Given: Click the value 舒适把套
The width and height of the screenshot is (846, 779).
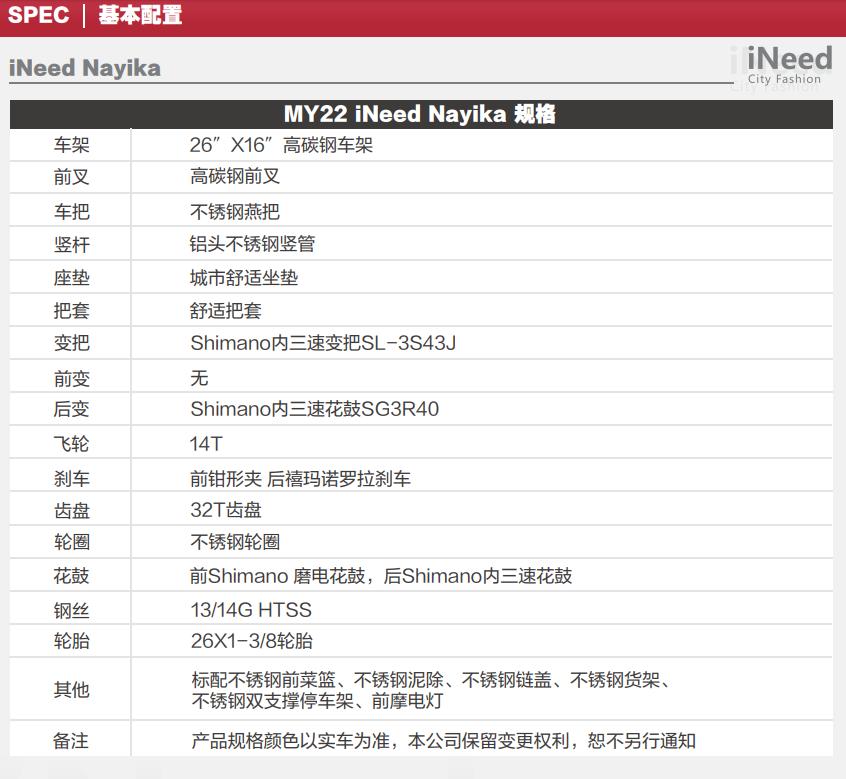Looking at the screenshot, I should (226, 310).
